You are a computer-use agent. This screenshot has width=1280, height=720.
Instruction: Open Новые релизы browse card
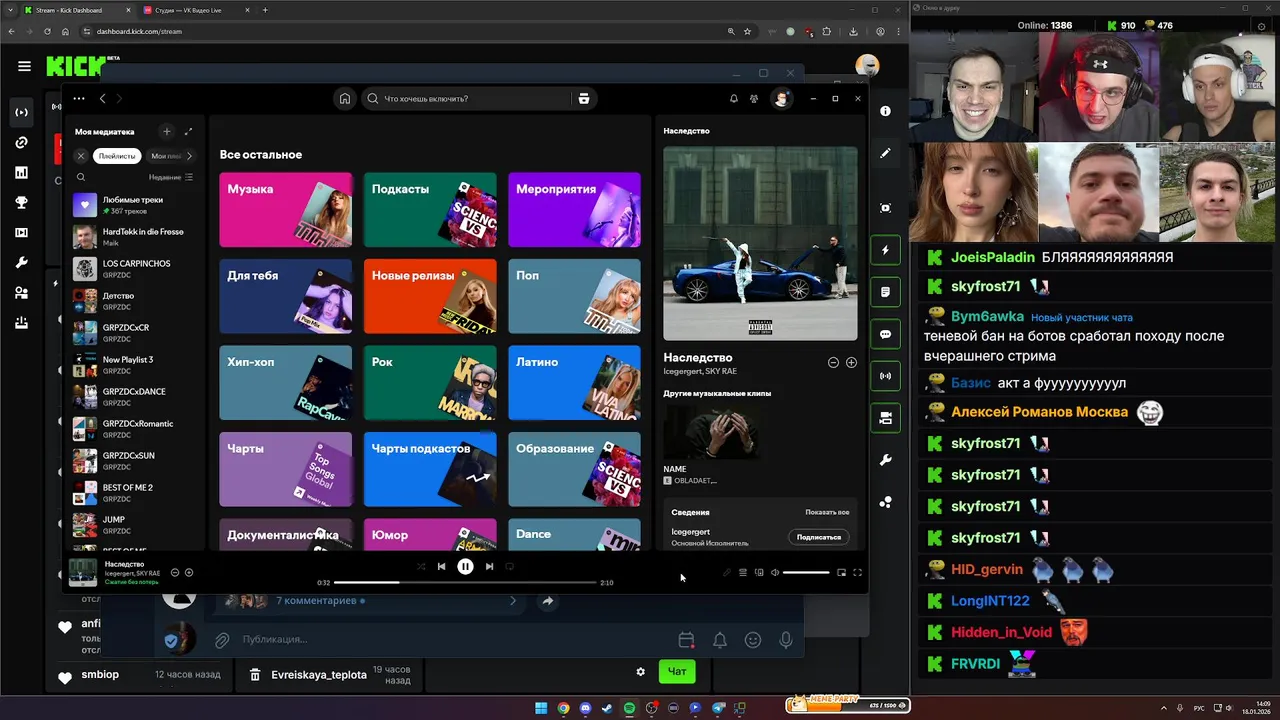pyautogui.click(x=430, y=296)
